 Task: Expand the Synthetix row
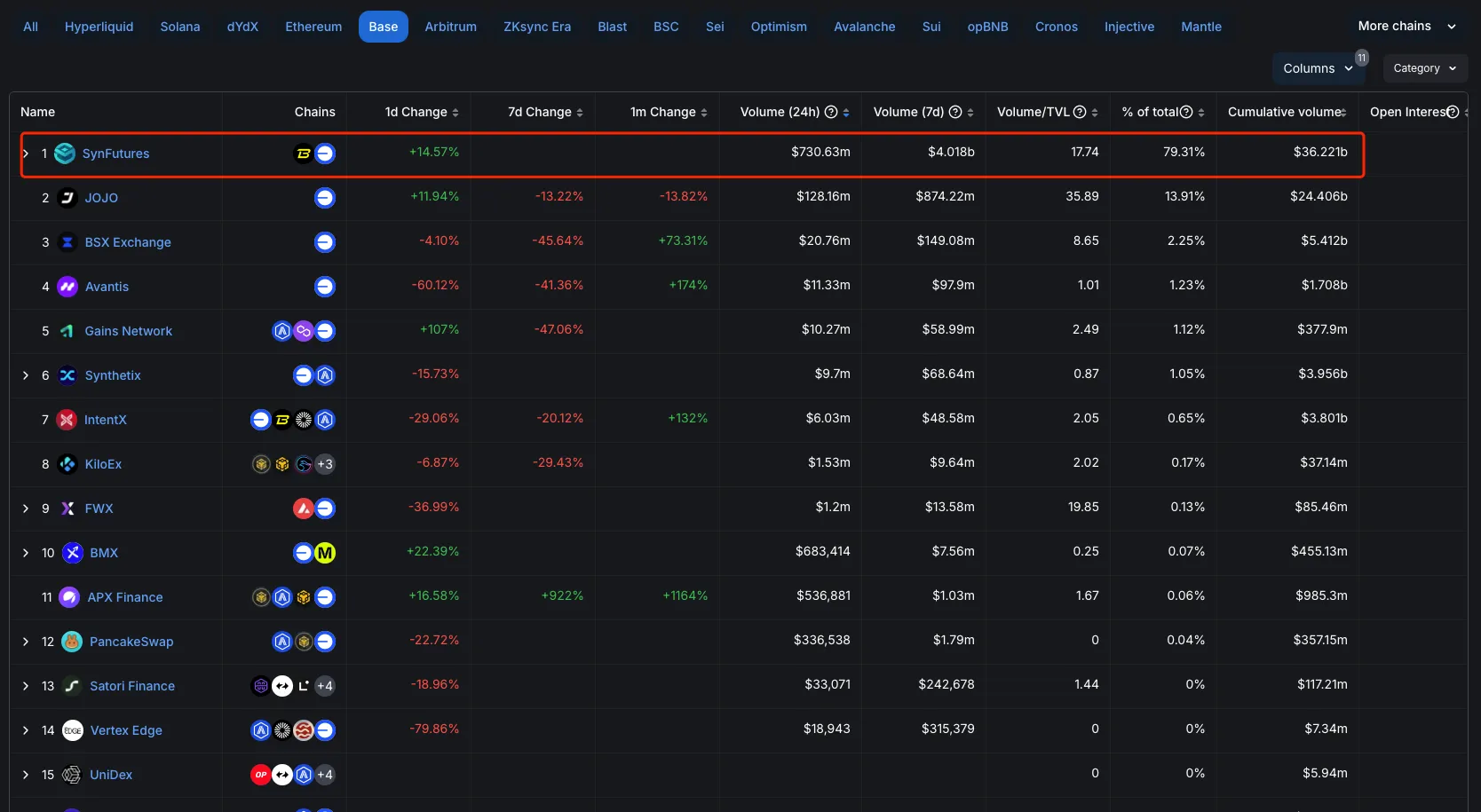[x=26, y=375]
